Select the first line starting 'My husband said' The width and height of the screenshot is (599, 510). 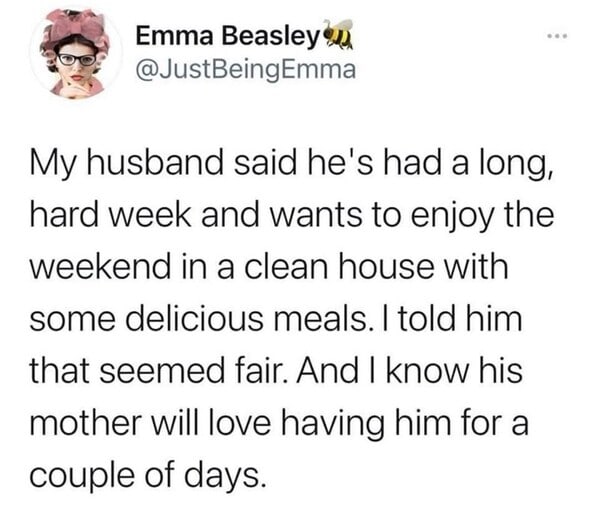(291, 163)
